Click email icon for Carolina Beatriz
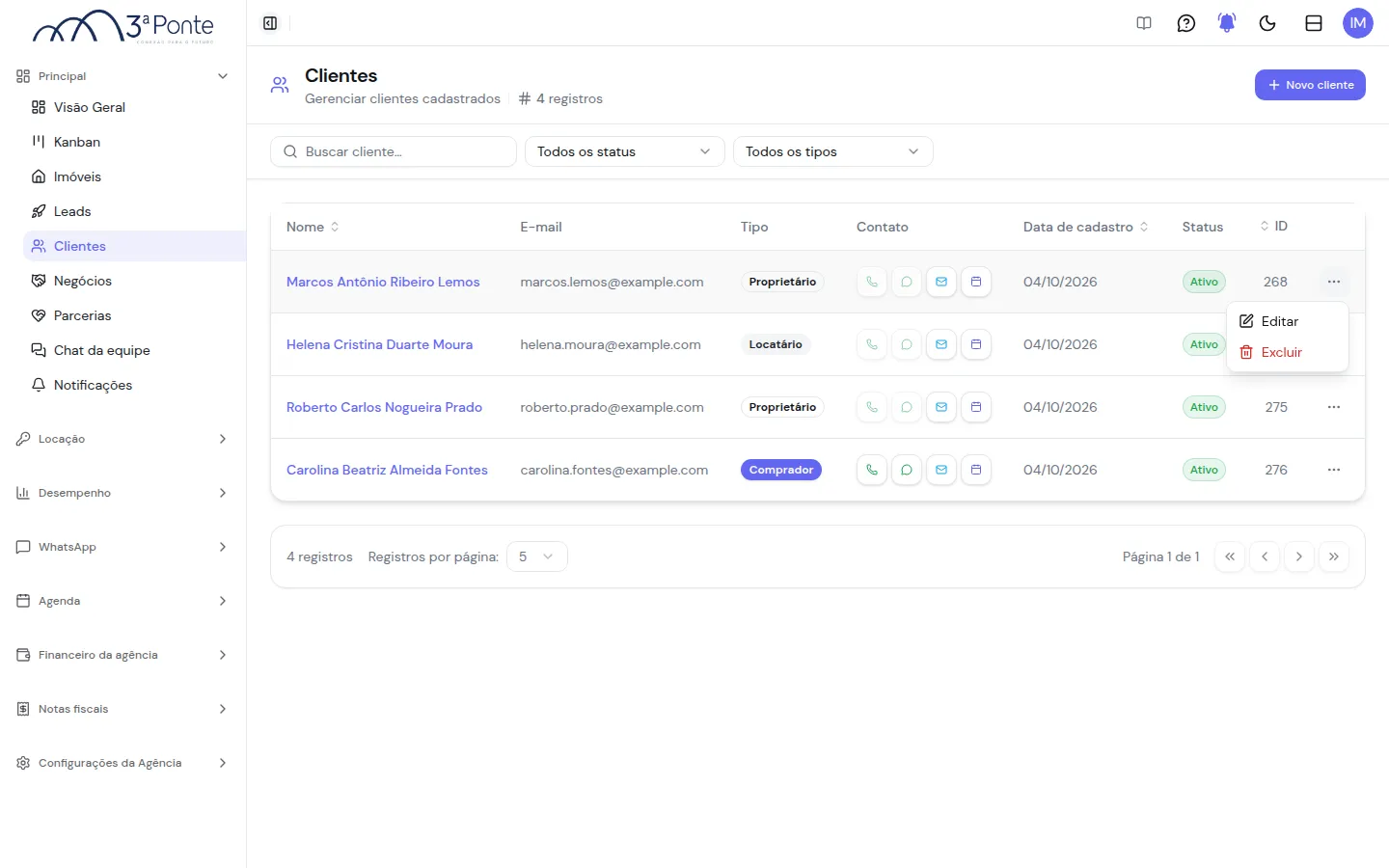The width and height of the screenshot is (1389, 868). 941,470
